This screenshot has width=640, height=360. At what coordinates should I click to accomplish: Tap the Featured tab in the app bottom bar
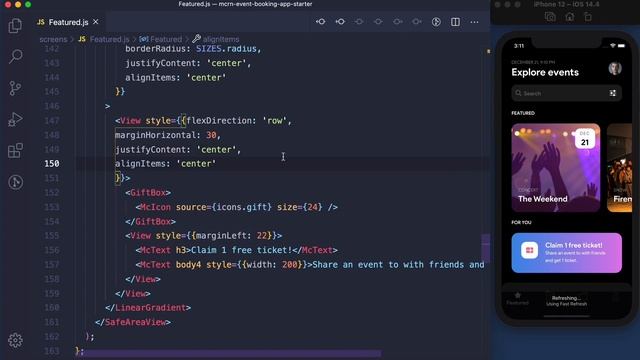[518, 298]
